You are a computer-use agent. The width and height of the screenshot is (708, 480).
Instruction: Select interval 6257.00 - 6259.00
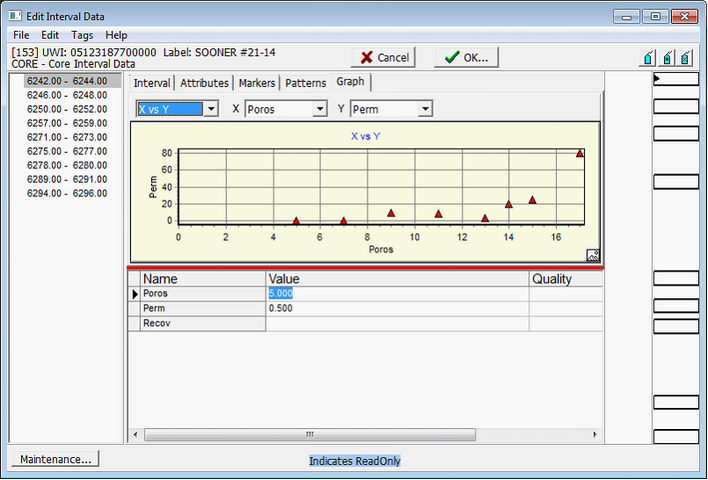pyautogui.click(x=66, y=123)
